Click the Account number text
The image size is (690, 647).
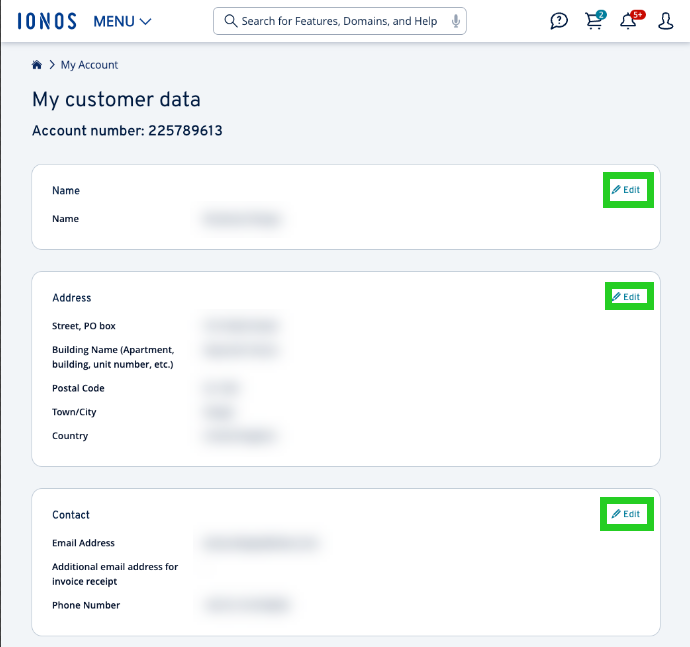(127, 131)
